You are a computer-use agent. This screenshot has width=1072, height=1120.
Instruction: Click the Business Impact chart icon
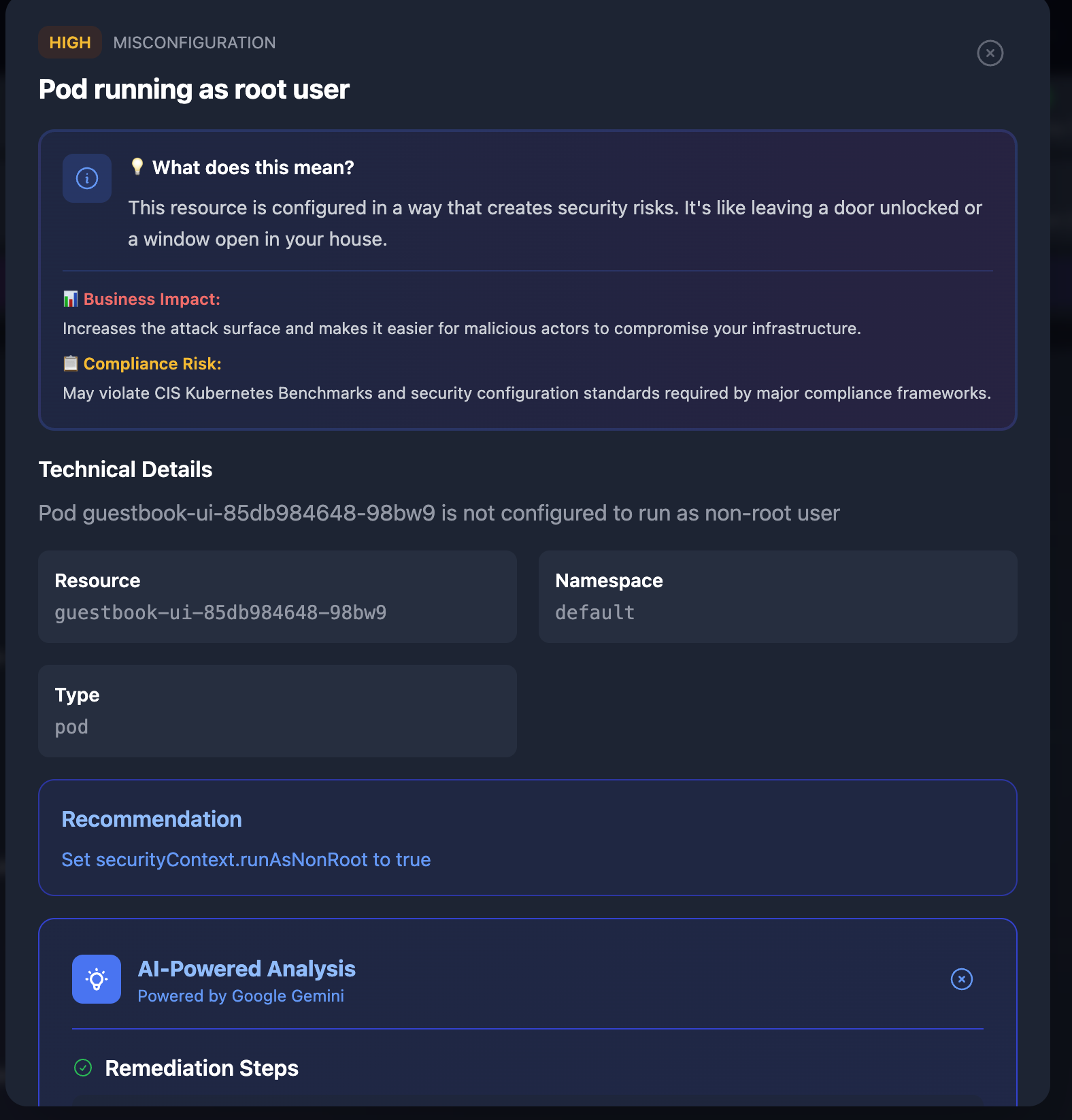(71, 299)
